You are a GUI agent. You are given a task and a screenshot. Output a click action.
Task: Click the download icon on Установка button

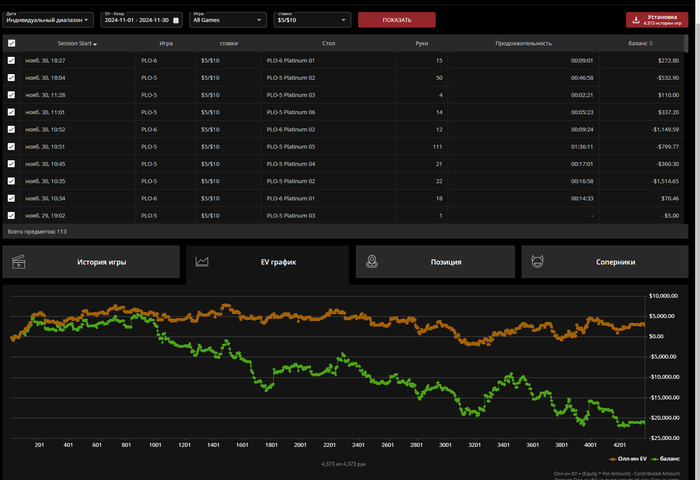pyautogui.click(x=636, y=19)
